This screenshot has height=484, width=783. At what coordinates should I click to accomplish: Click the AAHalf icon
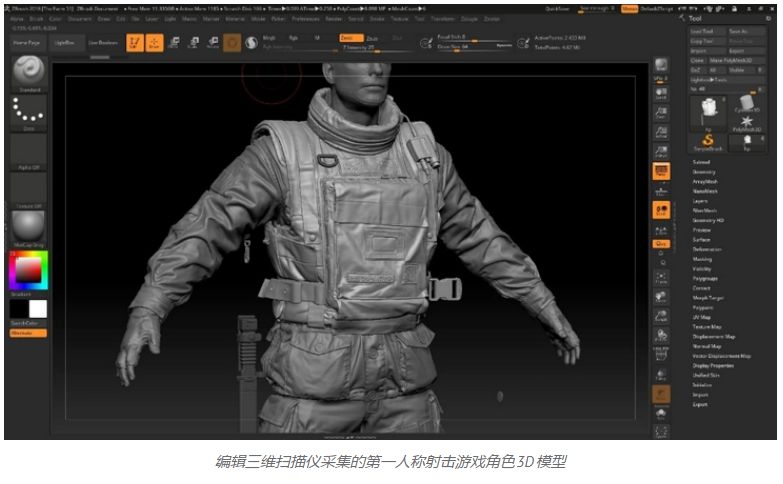tap(661, 151)
